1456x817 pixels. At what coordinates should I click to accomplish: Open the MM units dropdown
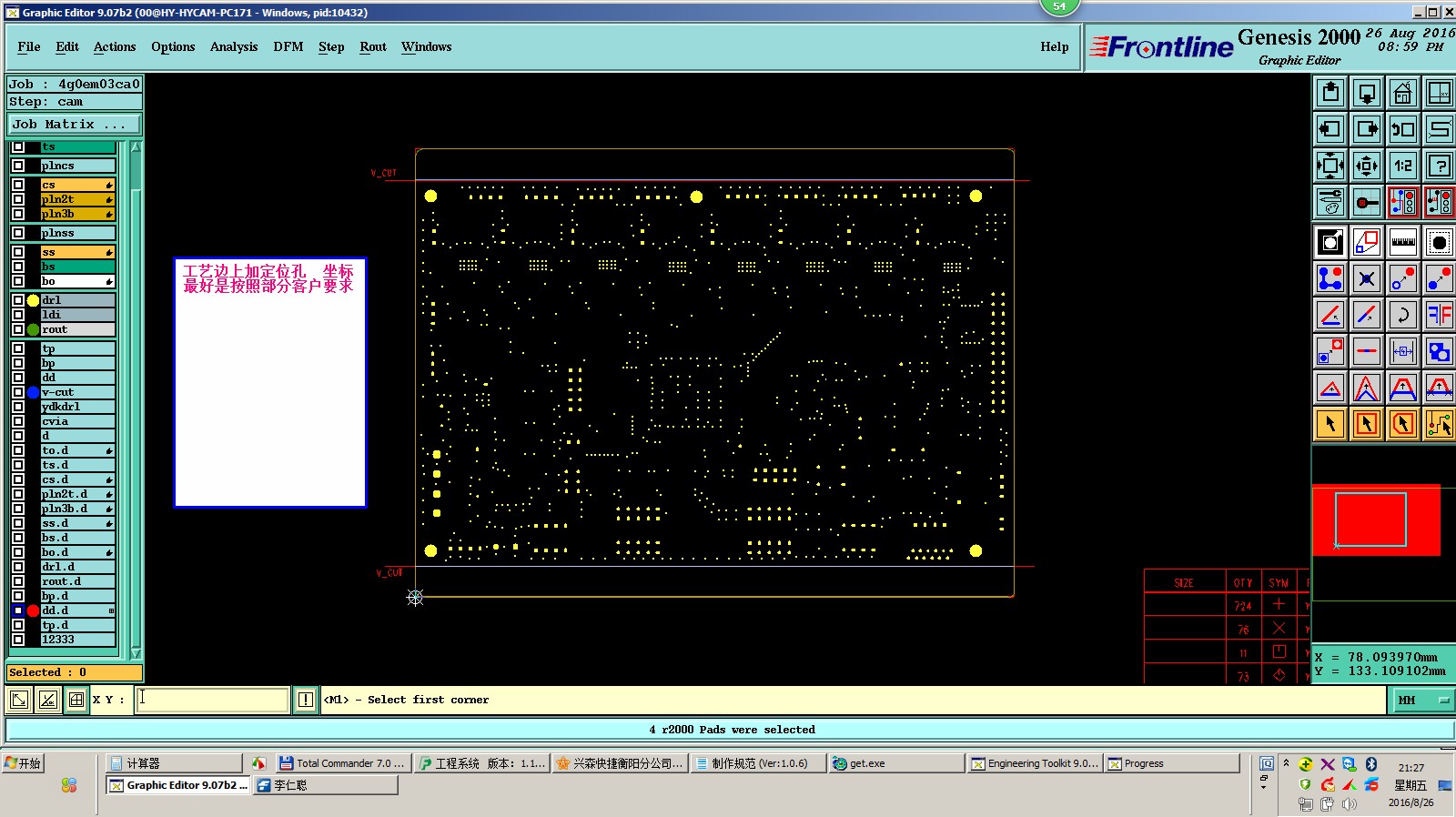tap(1423, 700)
